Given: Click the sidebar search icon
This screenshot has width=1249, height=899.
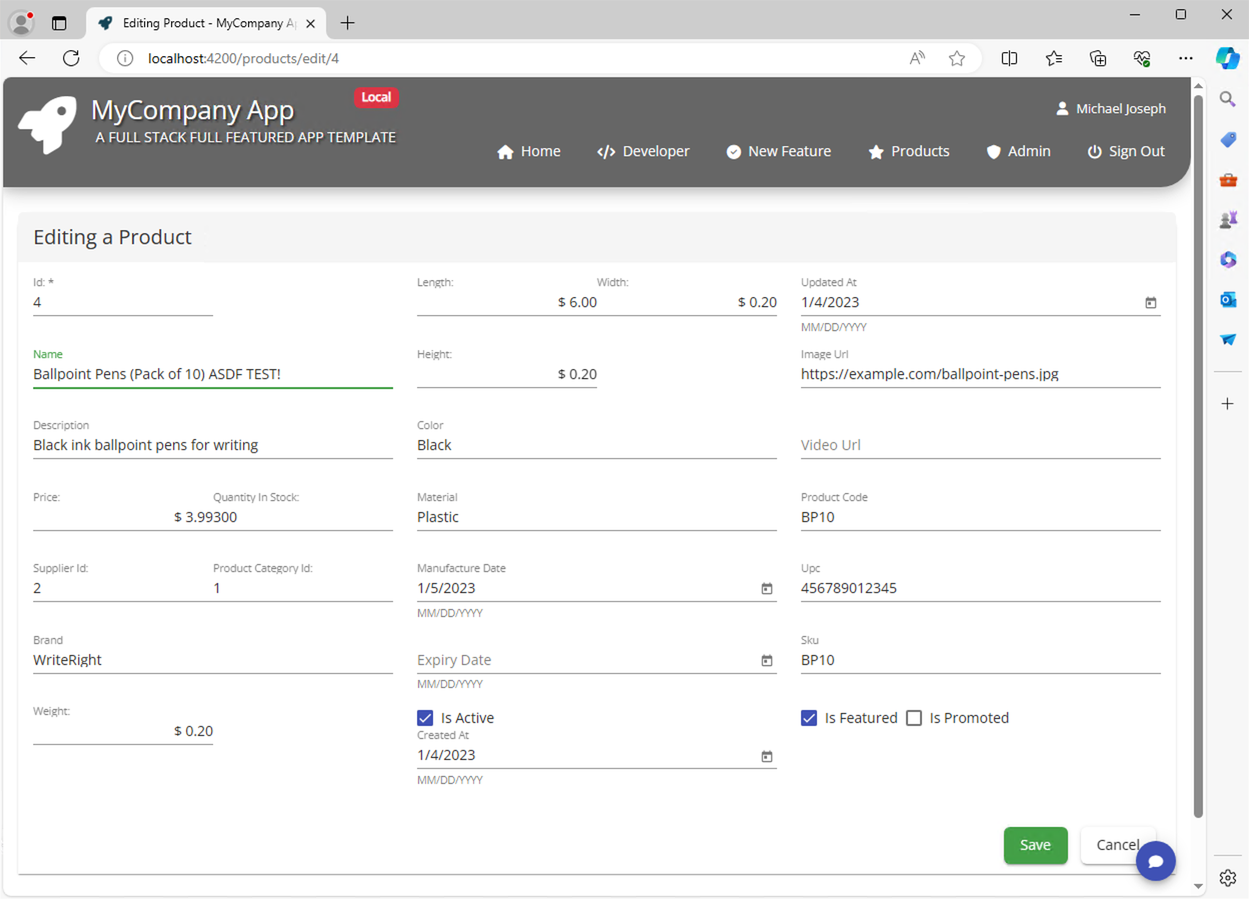Looking at the screenshot, I should click(1228, 99).
